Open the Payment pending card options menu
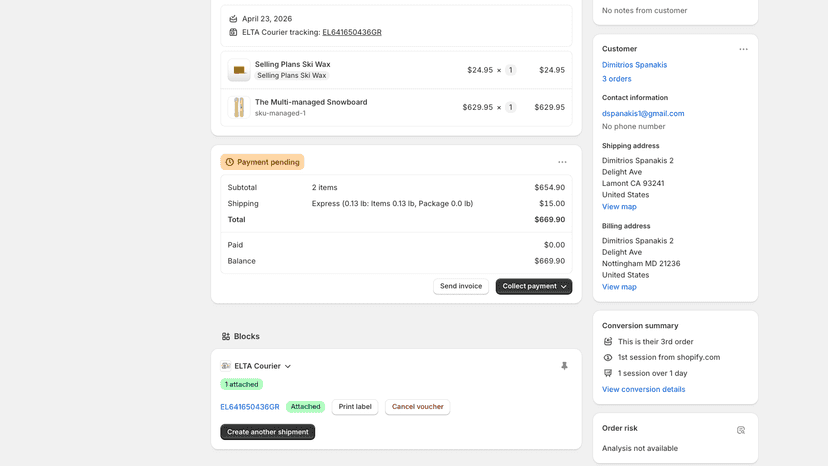The width and height of the screenshot is (828, 466). 562,162
